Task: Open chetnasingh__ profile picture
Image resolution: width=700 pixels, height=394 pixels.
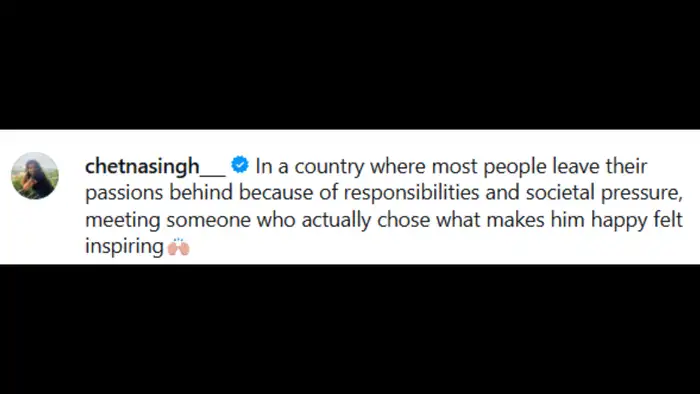Action: coord(35,176)
